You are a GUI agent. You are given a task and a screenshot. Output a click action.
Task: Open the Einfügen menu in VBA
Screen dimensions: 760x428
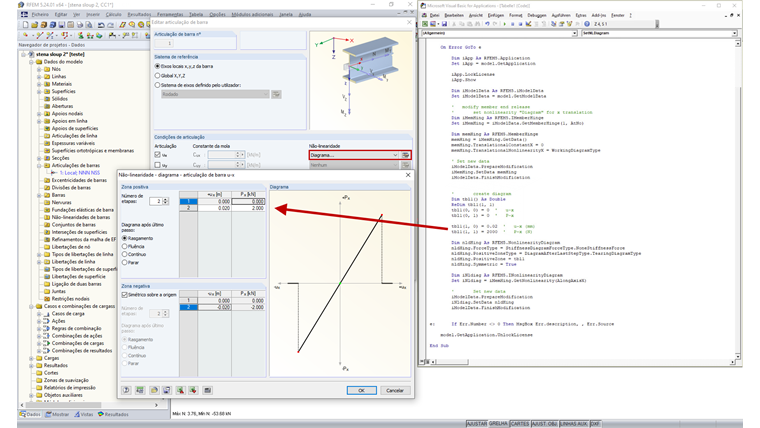coord(495,16)
